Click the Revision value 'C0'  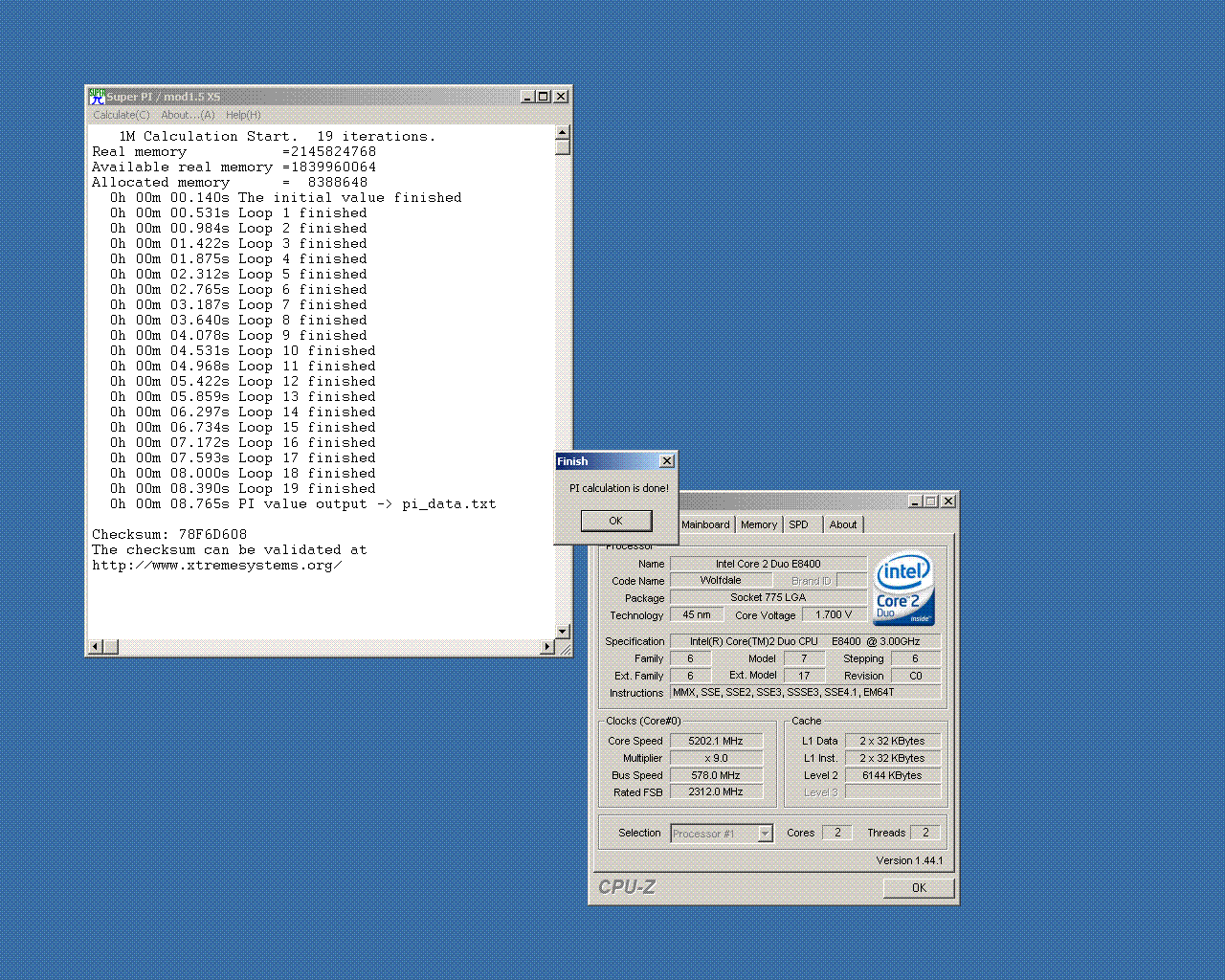click(916, 676)
